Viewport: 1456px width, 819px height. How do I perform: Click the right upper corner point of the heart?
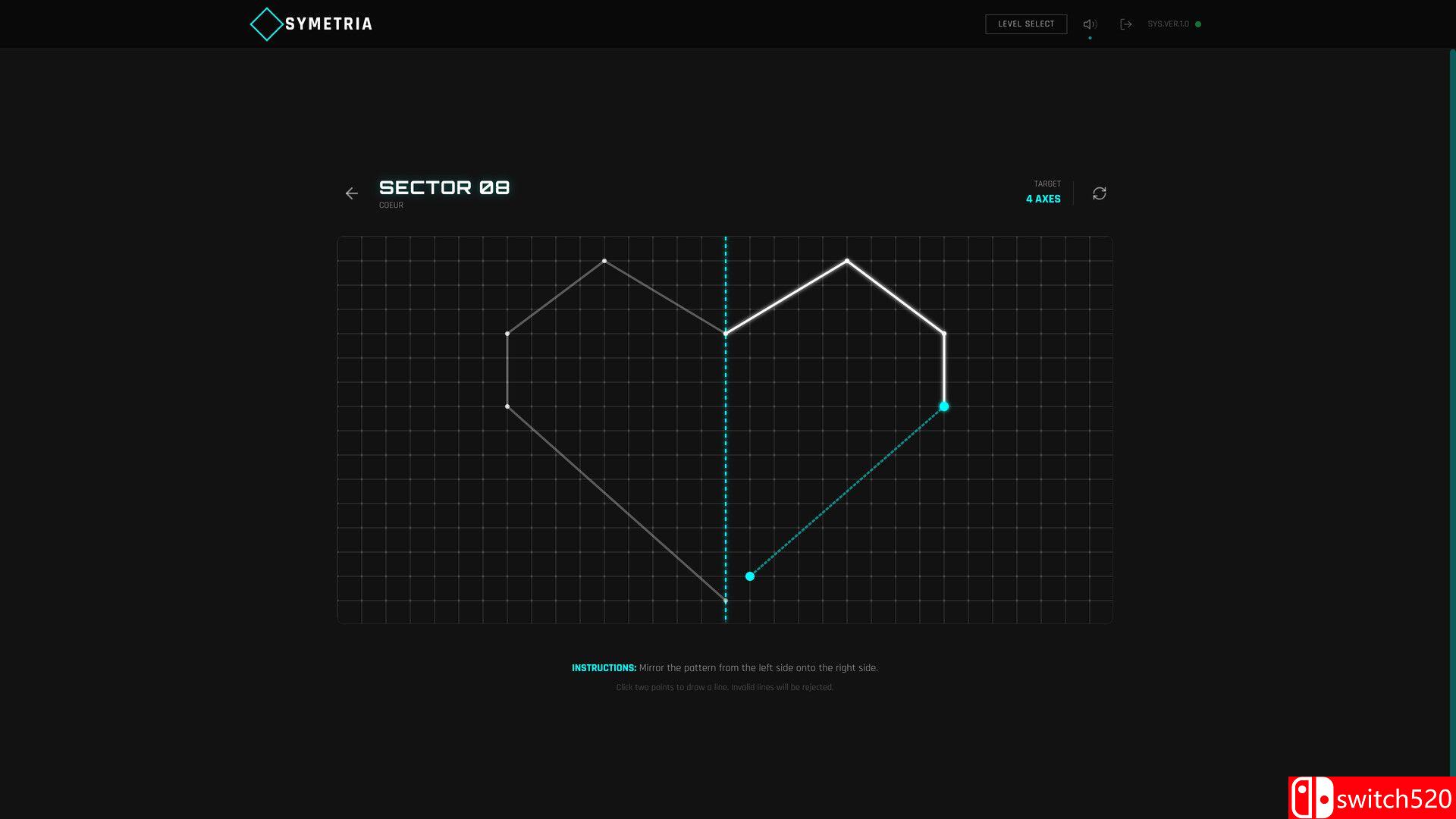coord(944,334)
